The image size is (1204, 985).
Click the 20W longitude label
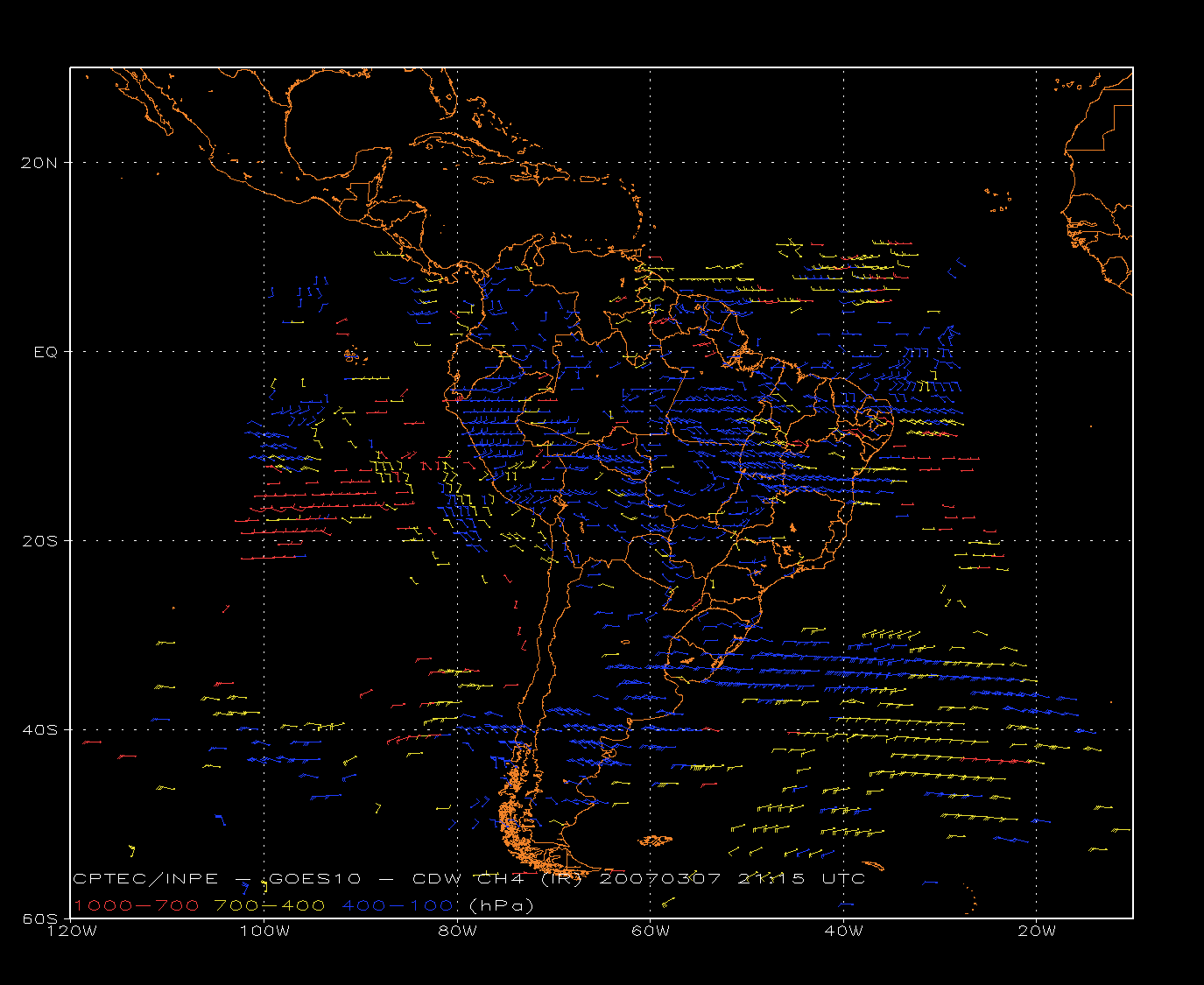pos(1037,931)
